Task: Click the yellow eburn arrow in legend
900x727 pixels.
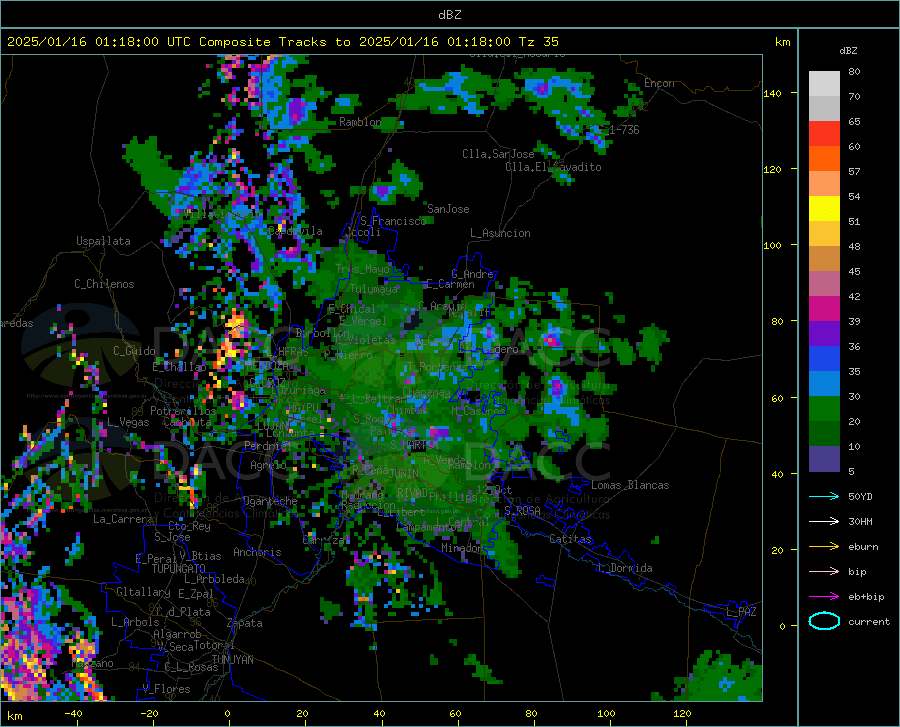Action: pos(824,547)
